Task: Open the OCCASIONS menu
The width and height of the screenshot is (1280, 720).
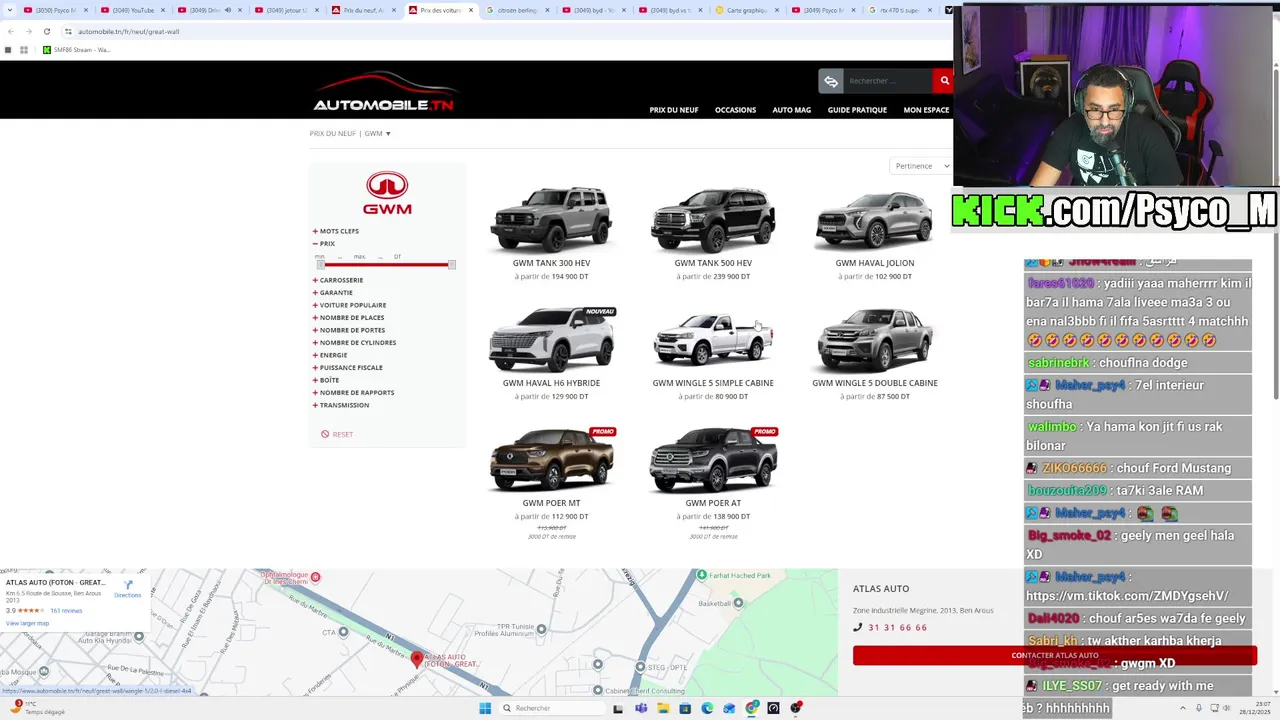Action: coord(735,110)
